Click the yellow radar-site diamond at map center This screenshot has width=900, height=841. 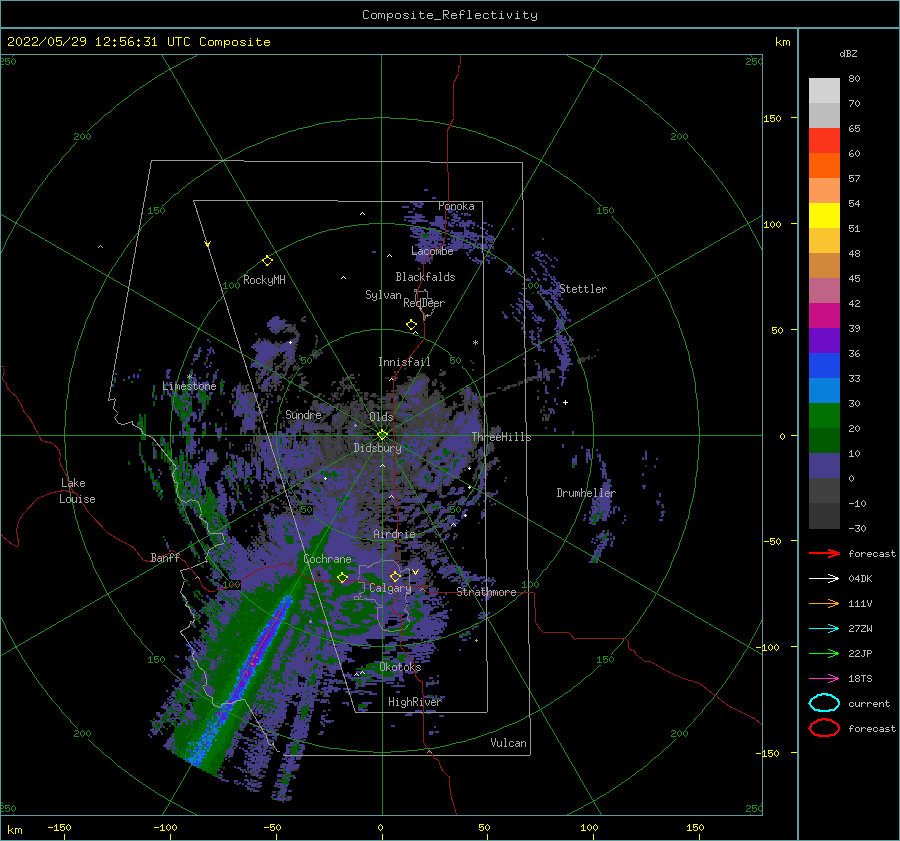[382, 435]
